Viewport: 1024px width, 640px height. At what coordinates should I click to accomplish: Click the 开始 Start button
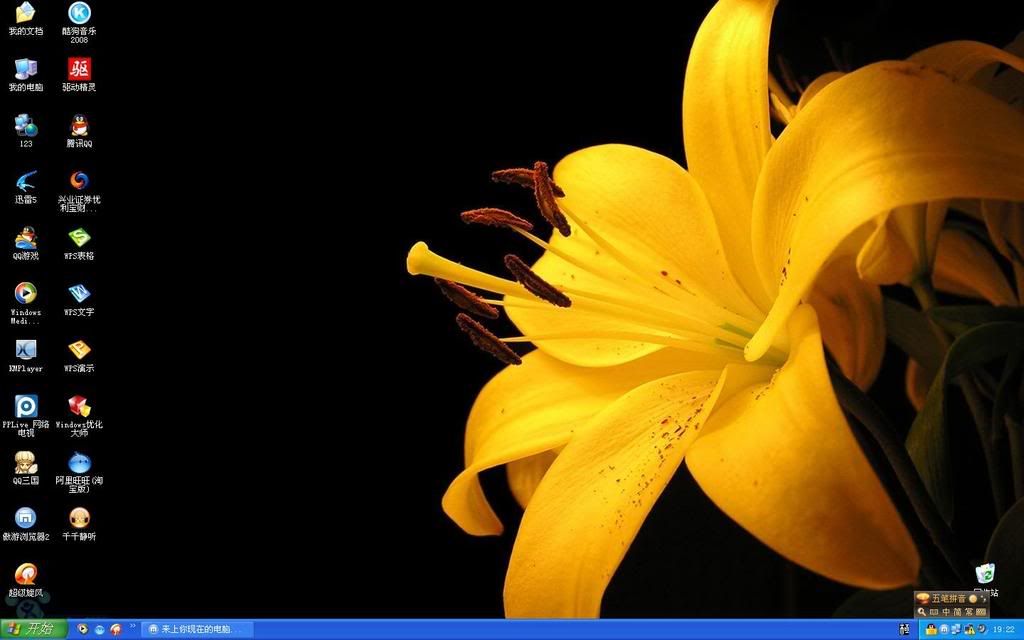pyautogui.click(x=33, y=629)
